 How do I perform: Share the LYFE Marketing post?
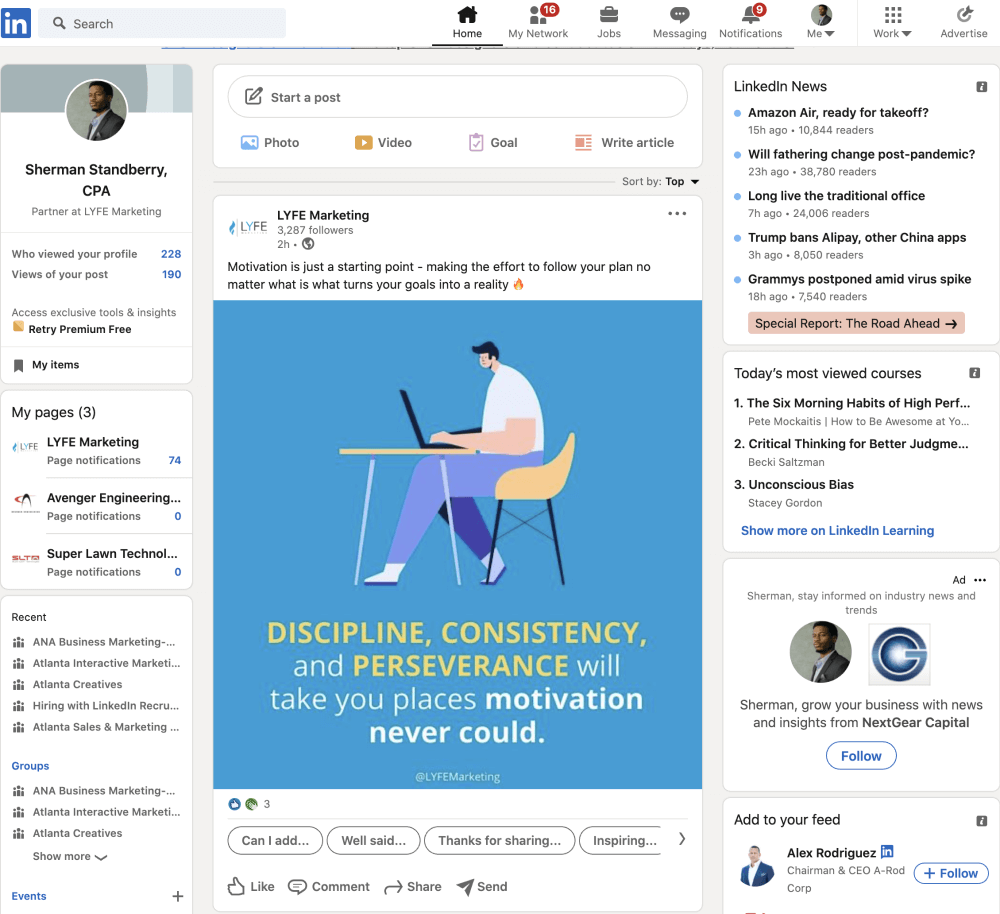pyautogui.click(x=413, y=887)
